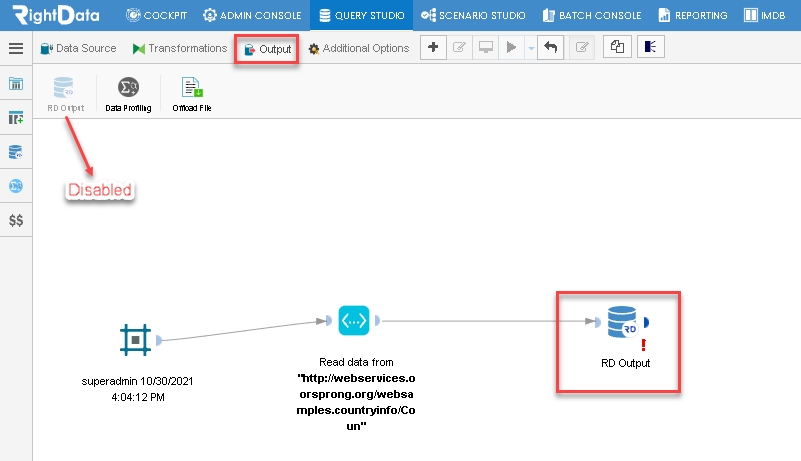
Task: Select the RD Output node on canvas
Action: click(x=622, y=322)
